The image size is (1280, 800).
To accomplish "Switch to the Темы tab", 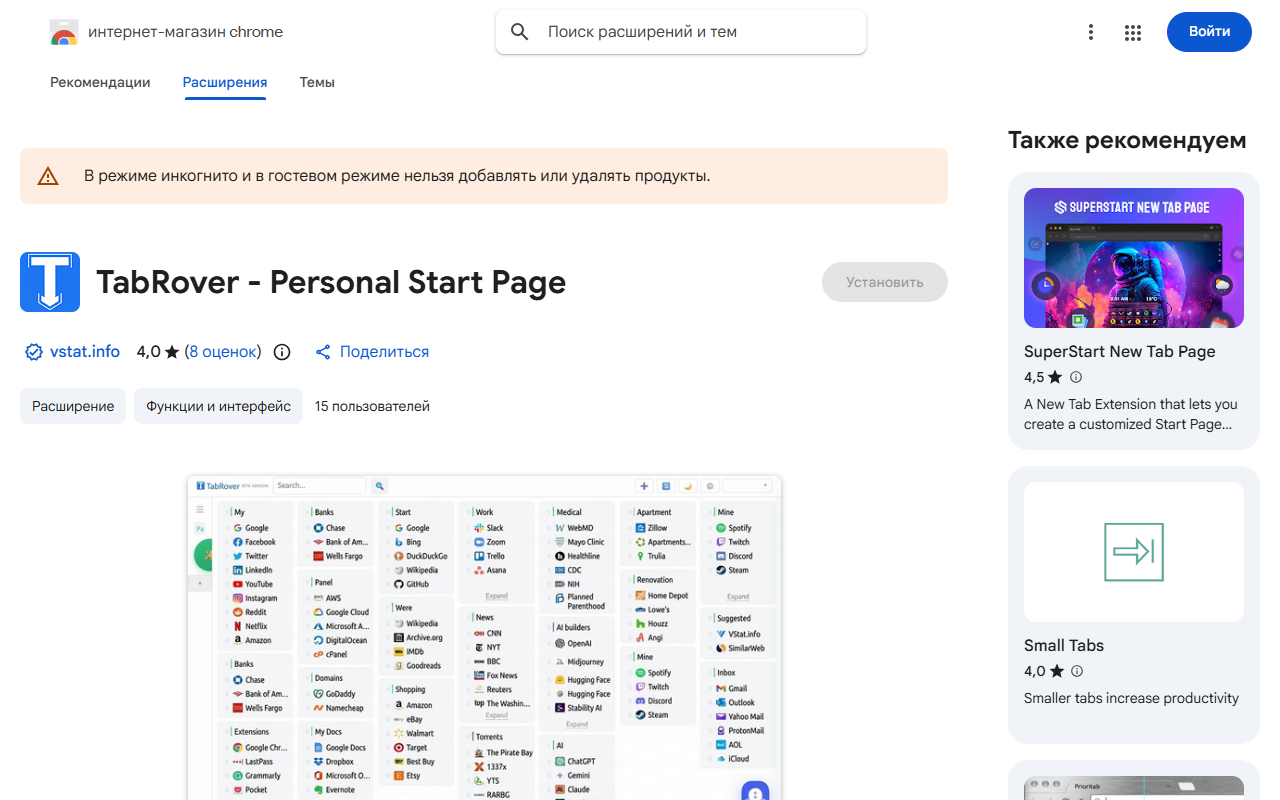I will click(317, 82).
